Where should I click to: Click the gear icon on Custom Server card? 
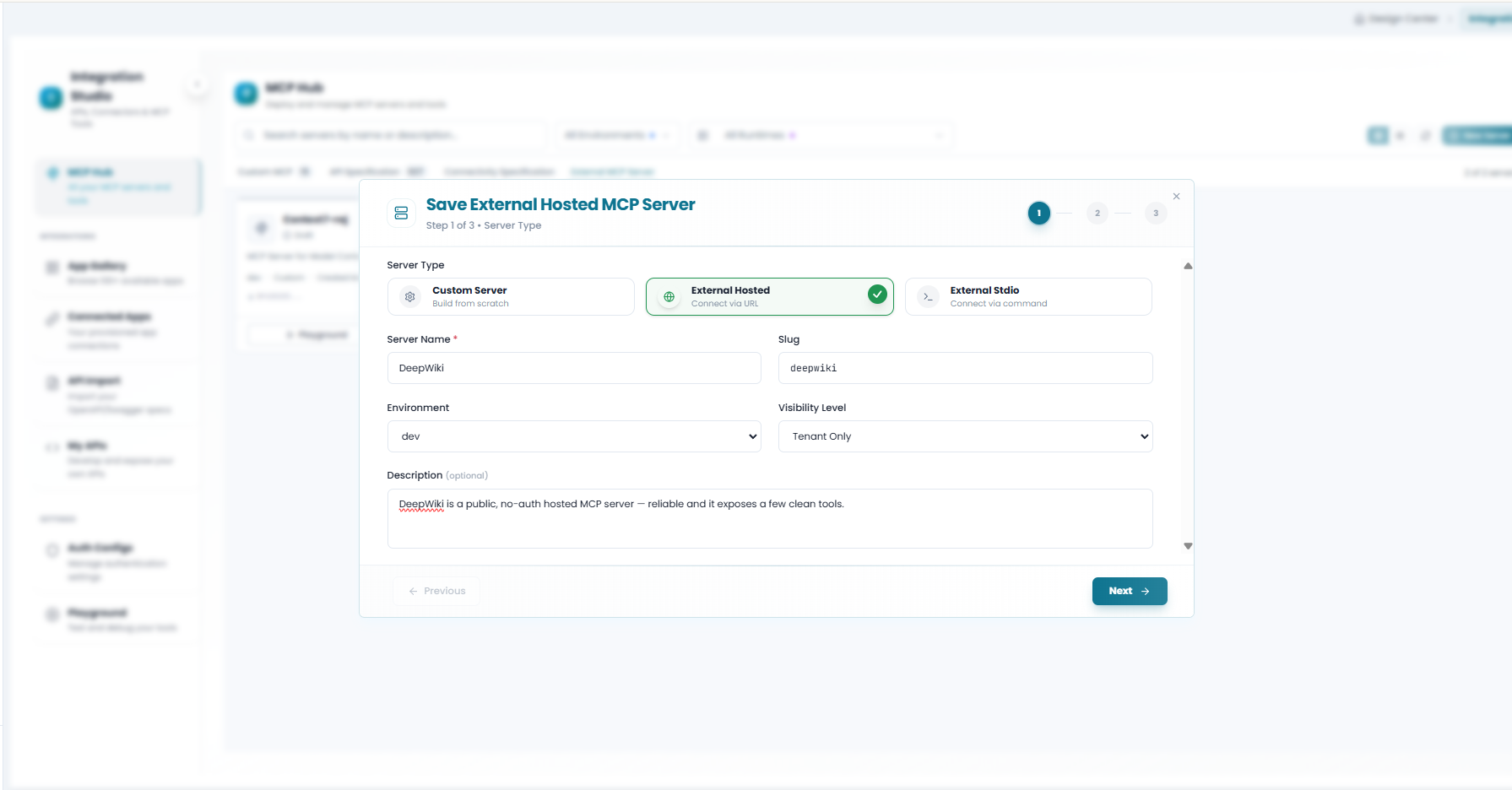click(410, 297)
